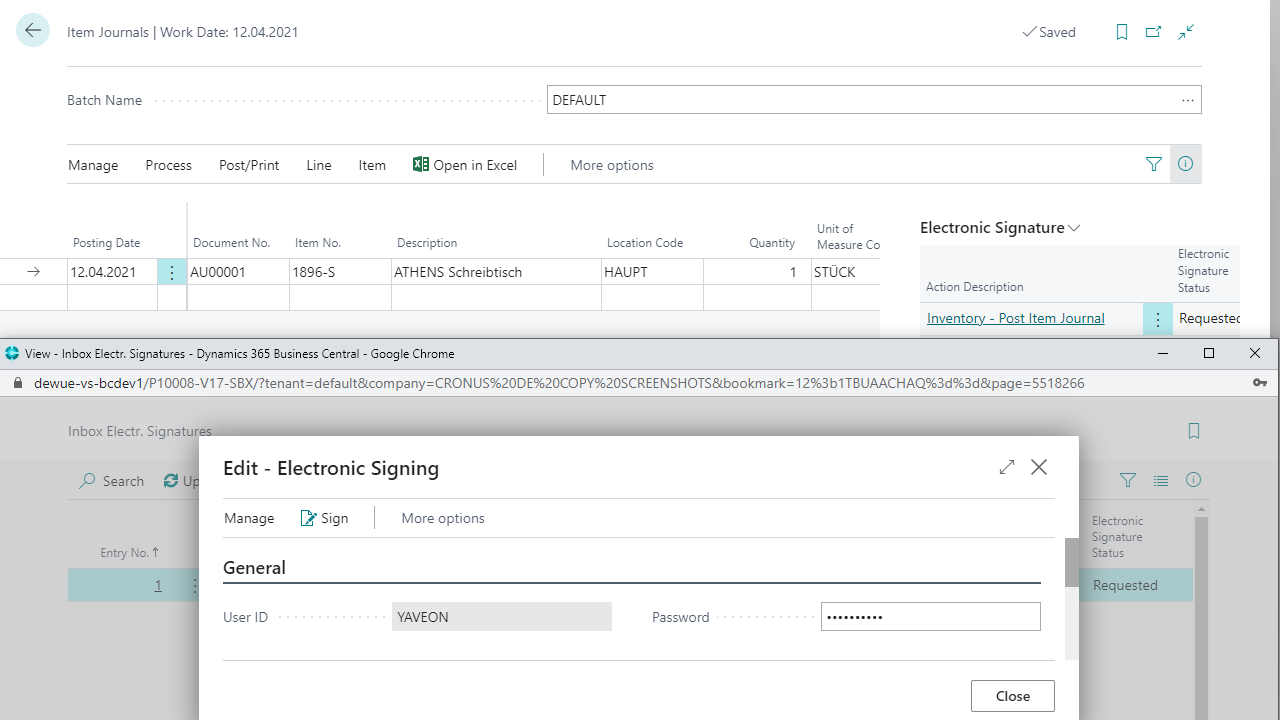Show options for Inventory - Post Item Journal row
This screenshot has width=1280, height=720.
pos(1157,319)
